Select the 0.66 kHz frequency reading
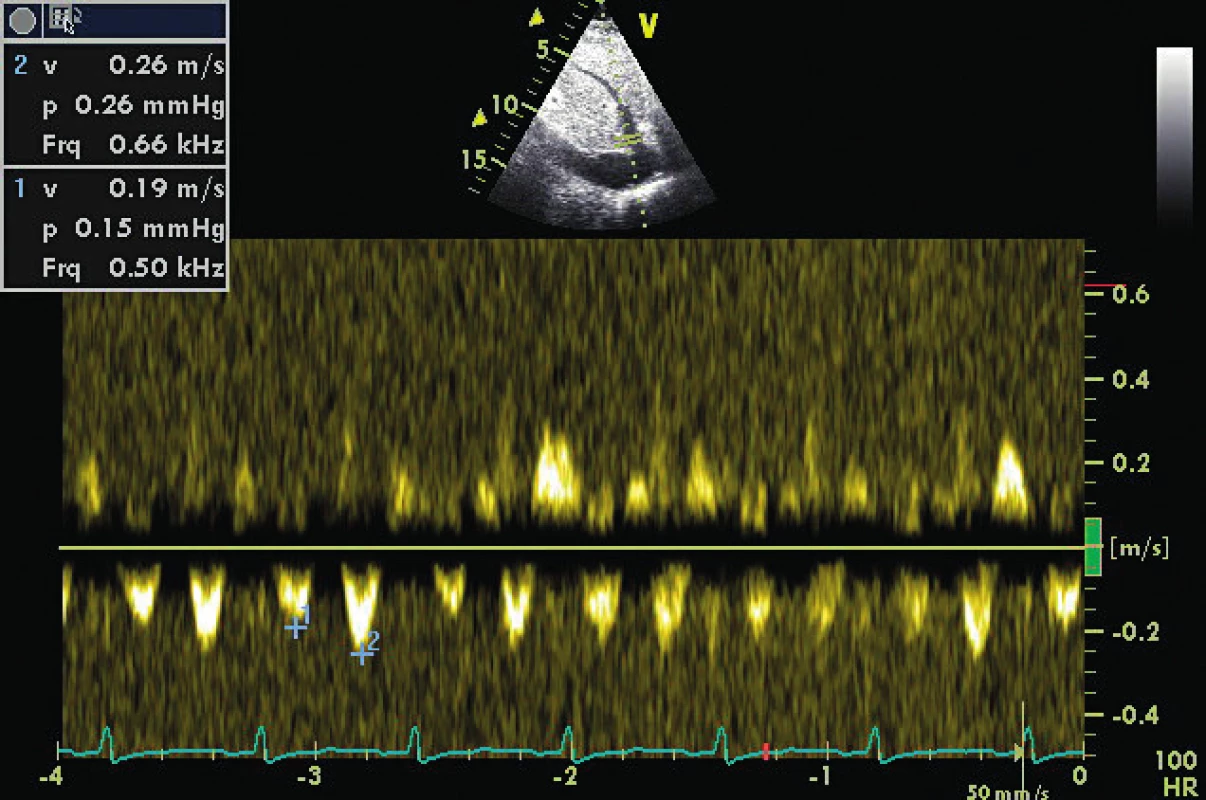Screen dimensions: 1206x800 (167, 145)
